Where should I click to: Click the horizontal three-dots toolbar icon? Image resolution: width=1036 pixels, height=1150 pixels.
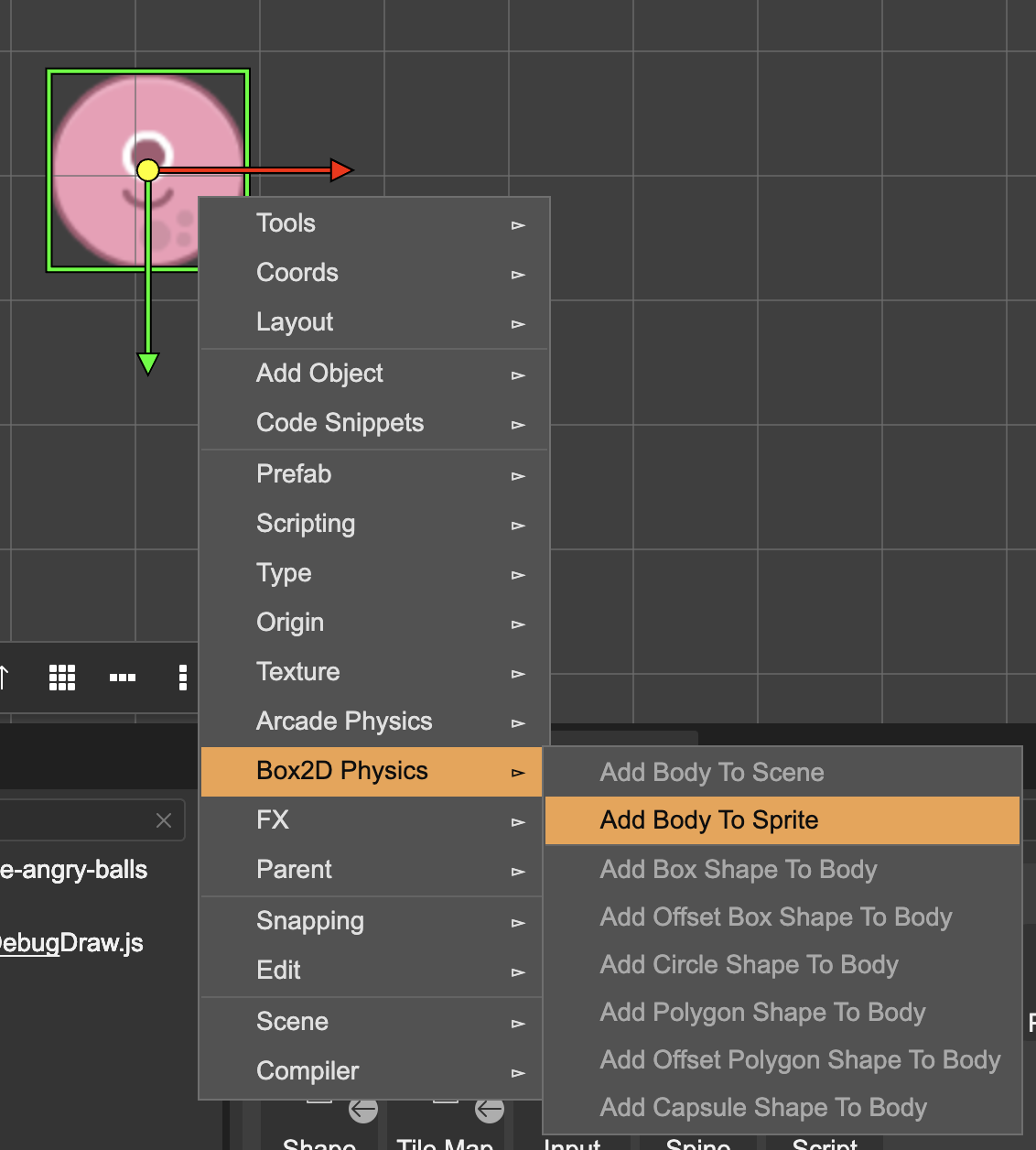(x=122, y=678)
